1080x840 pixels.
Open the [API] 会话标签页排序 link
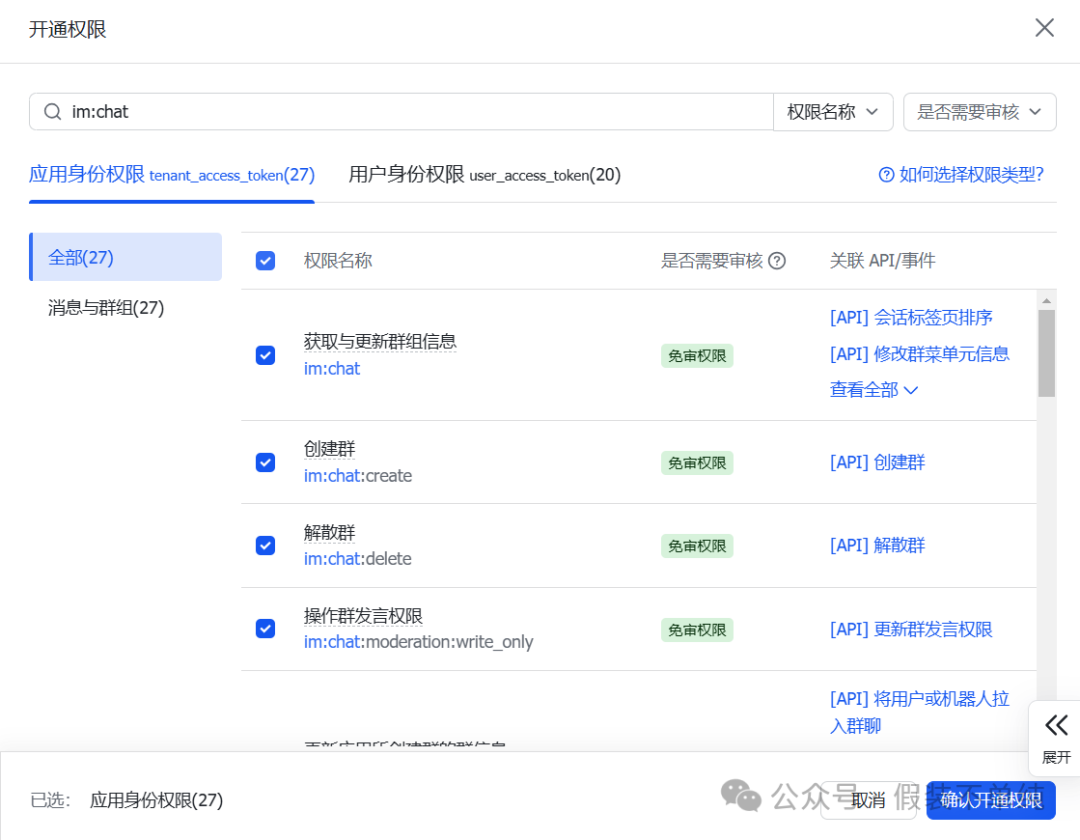pos(911,317)
